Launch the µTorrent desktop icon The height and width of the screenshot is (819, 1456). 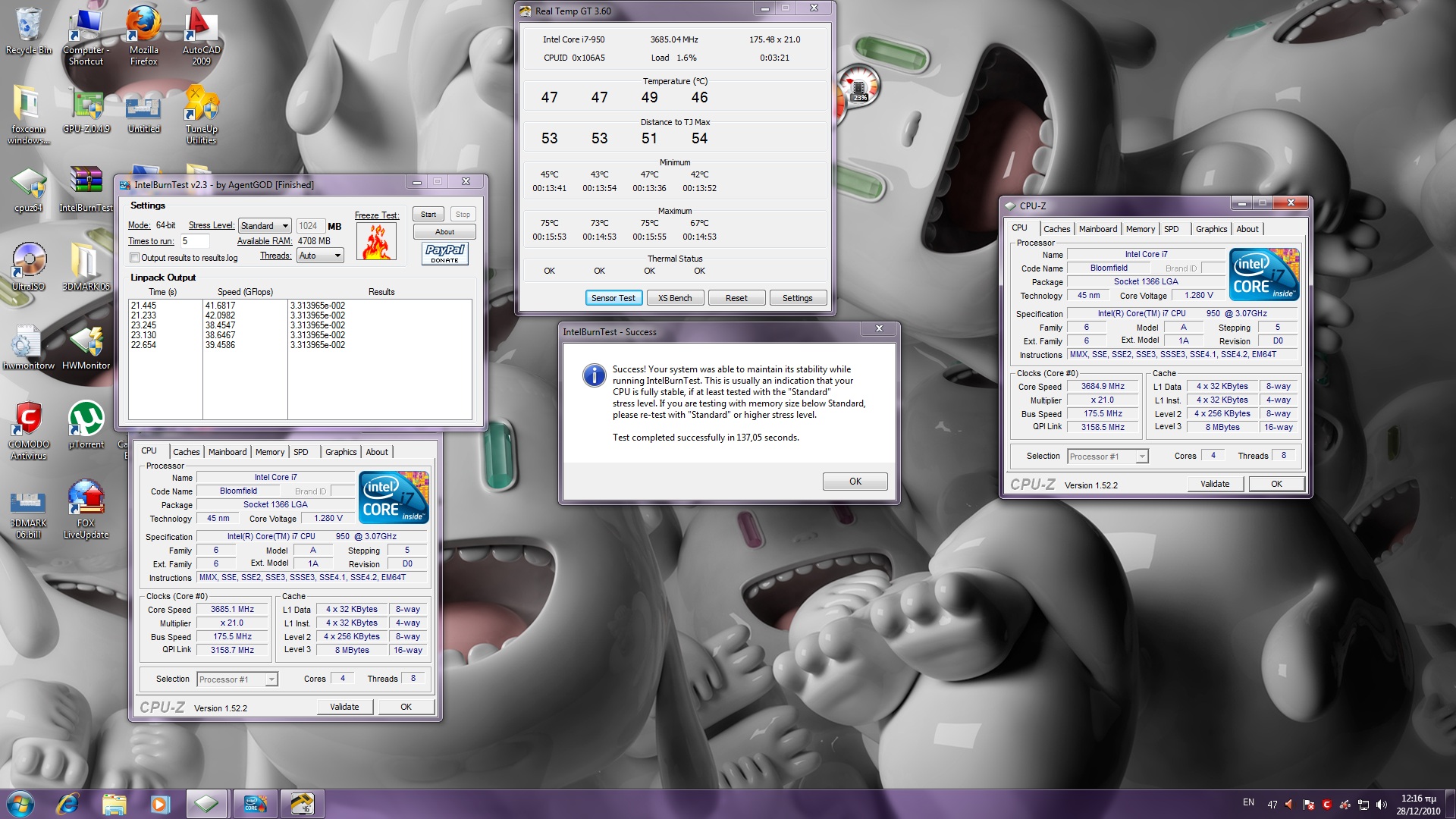86,425
